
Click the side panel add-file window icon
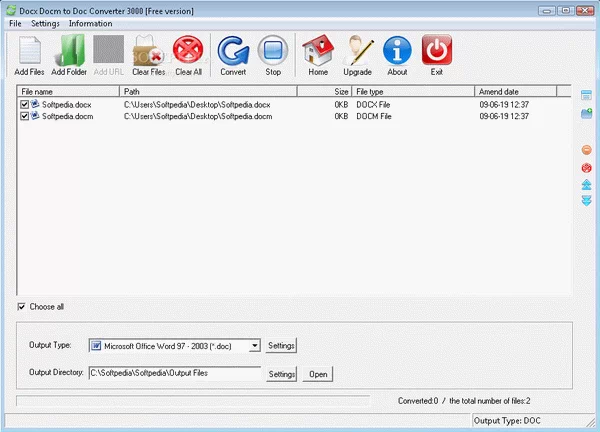coord(586,95)
